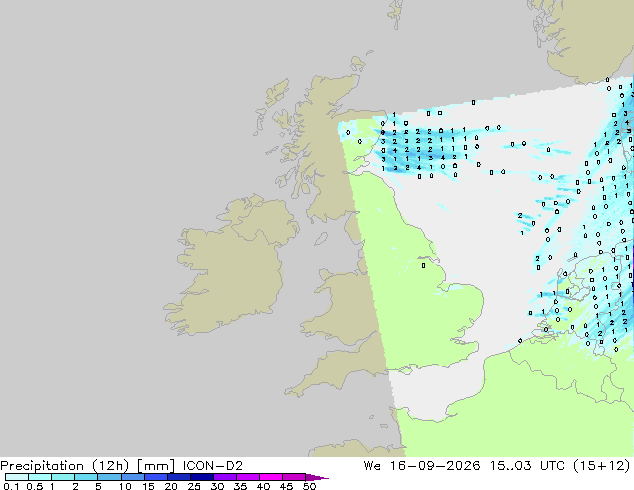The height and width of the screenshot is (490, 634).
Task: Click the (15+12) forecast offset label
Action: (x=601, y=466)
